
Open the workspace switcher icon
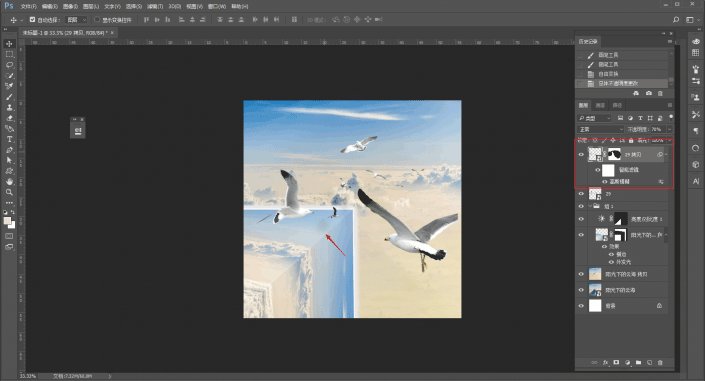(x=690, y=20)
